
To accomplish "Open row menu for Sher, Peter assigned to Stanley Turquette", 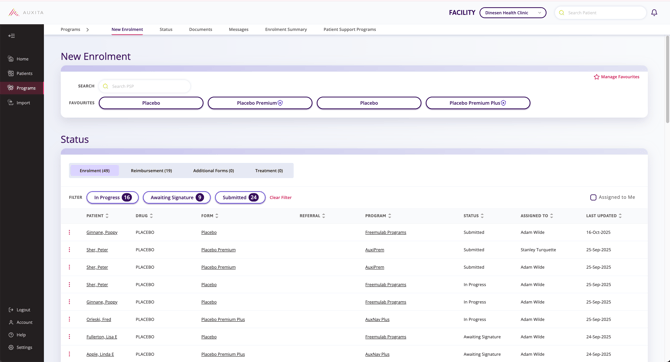I will pos(69,250).
